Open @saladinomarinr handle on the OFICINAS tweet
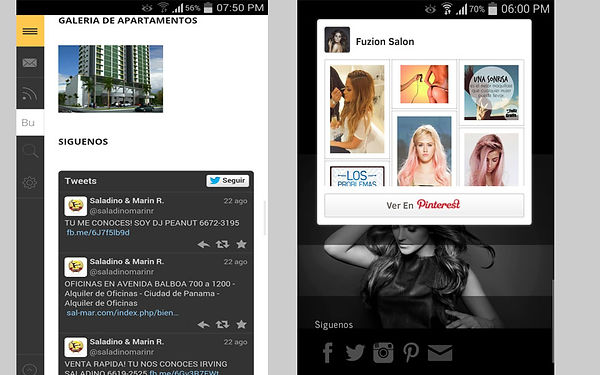Screen dimensions: 600x375 pos(122,272)
